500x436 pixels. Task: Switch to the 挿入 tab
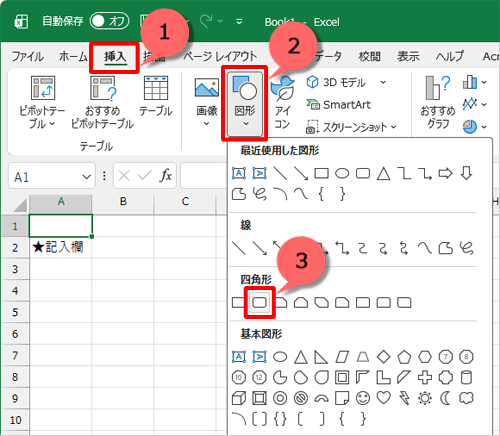pos(115,57)
